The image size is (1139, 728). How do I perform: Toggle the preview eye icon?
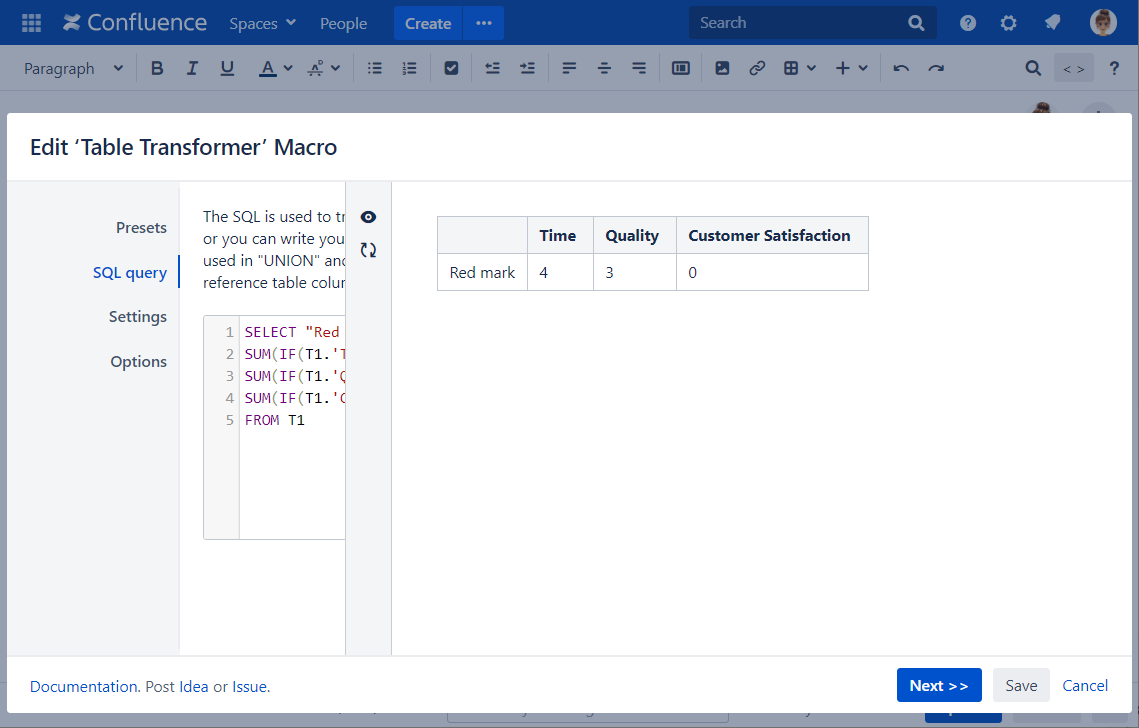coord(368,217)
